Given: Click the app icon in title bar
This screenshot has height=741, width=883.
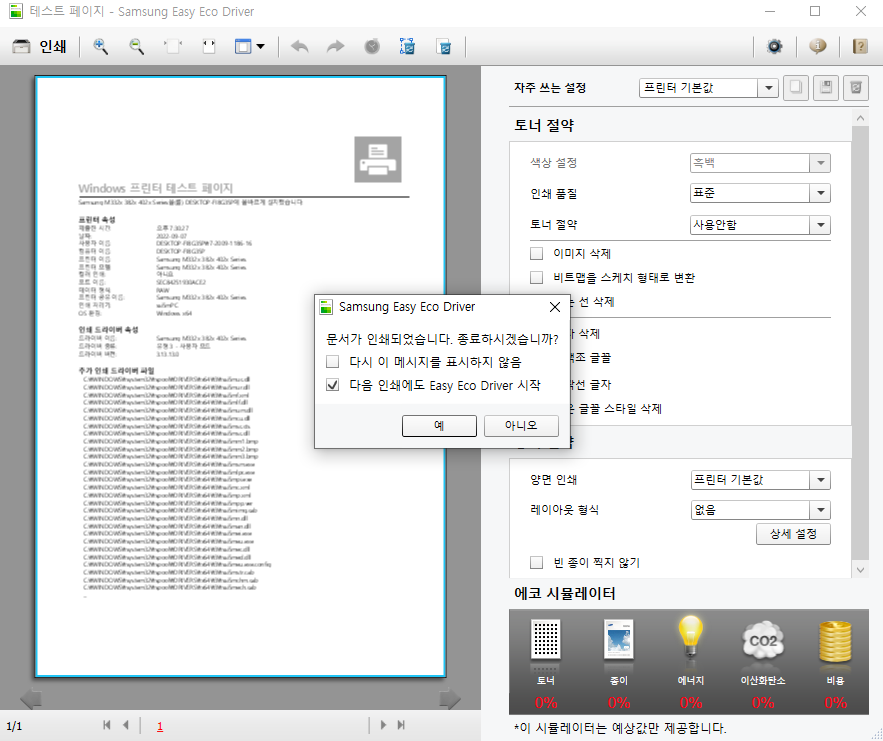Looking at the screenshot, I should 16,11.
